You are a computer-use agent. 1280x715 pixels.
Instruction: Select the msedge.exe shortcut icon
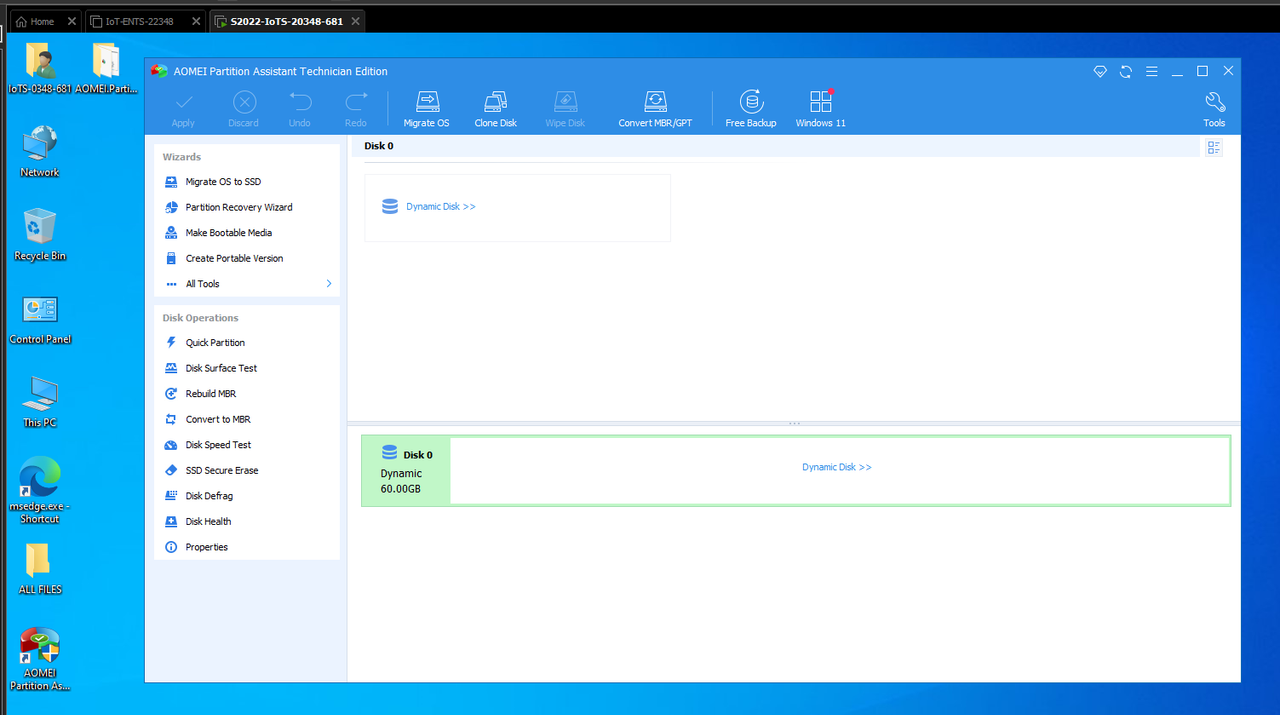pyautogui.click(x=40, y=491)
